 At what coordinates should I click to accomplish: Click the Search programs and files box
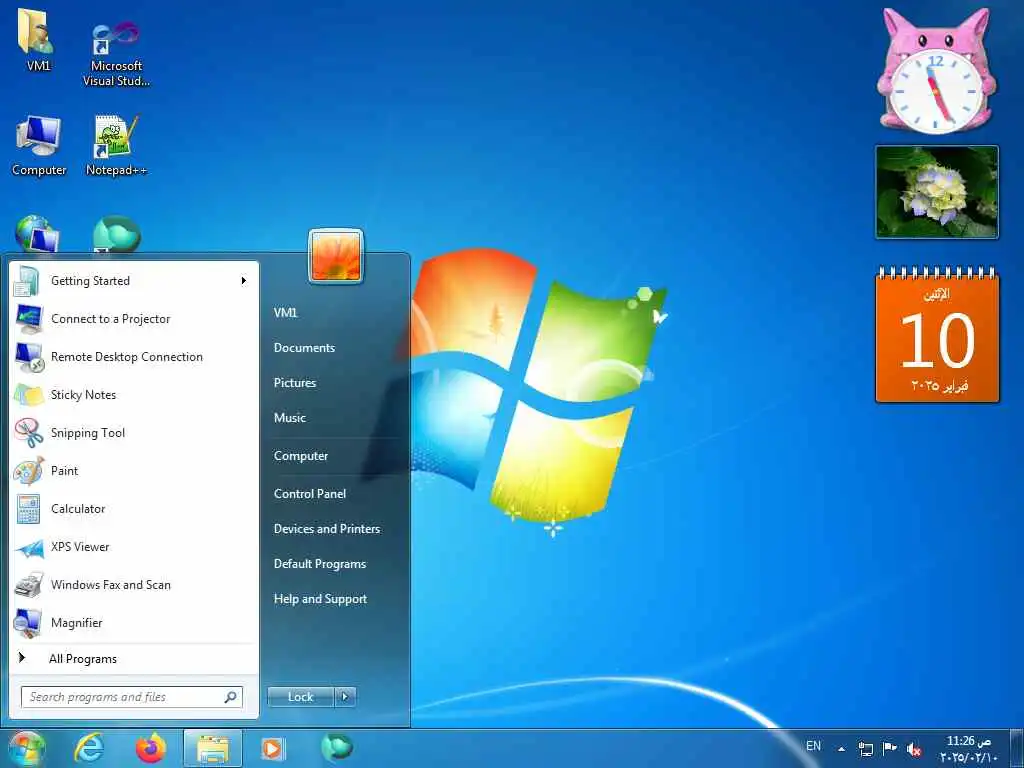132,697
